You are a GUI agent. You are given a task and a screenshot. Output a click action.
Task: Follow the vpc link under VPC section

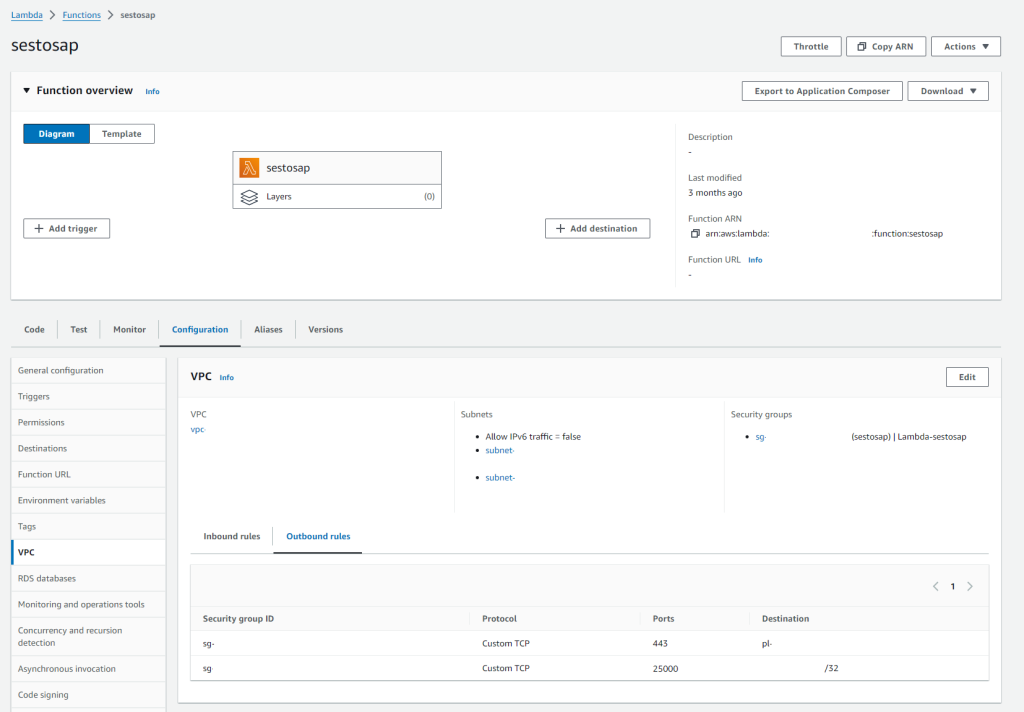pyautogui.click(x=197, y=430)
